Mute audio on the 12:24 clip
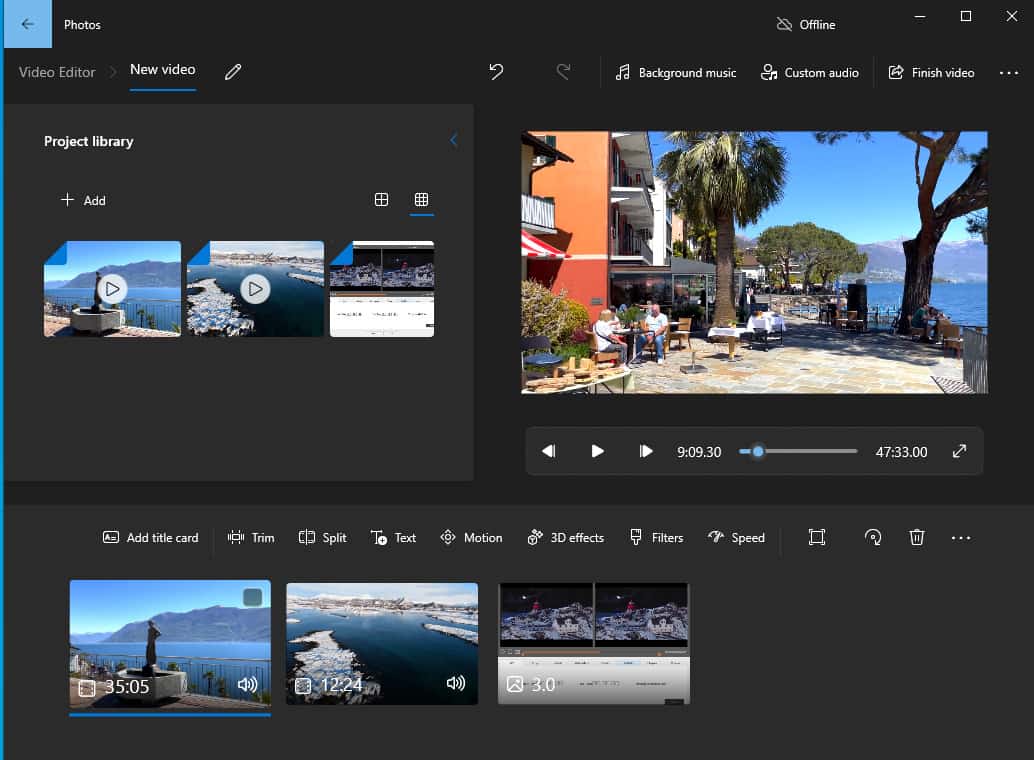1034x760 pixels. tap(456, 684)
